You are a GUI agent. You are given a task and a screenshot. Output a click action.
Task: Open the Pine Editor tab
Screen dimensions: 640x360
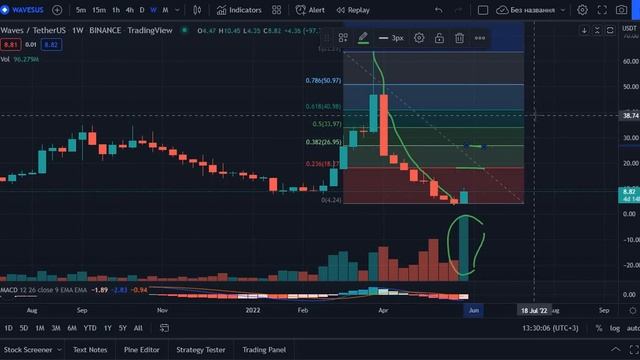[142, 350]
